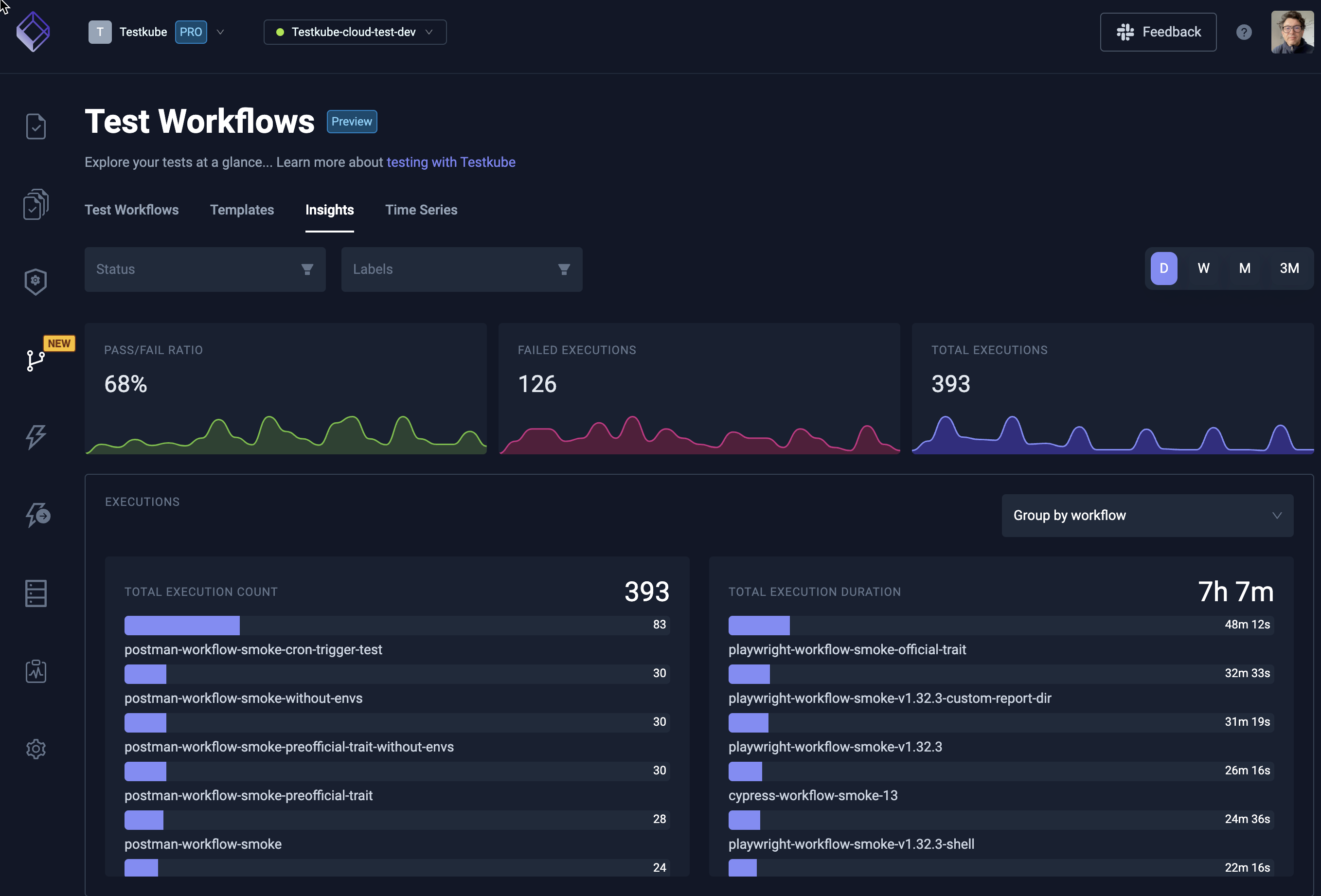Viewport: 1321px width, 896px height.
Task: Switch time range to W
Action: coord(1203,269)
